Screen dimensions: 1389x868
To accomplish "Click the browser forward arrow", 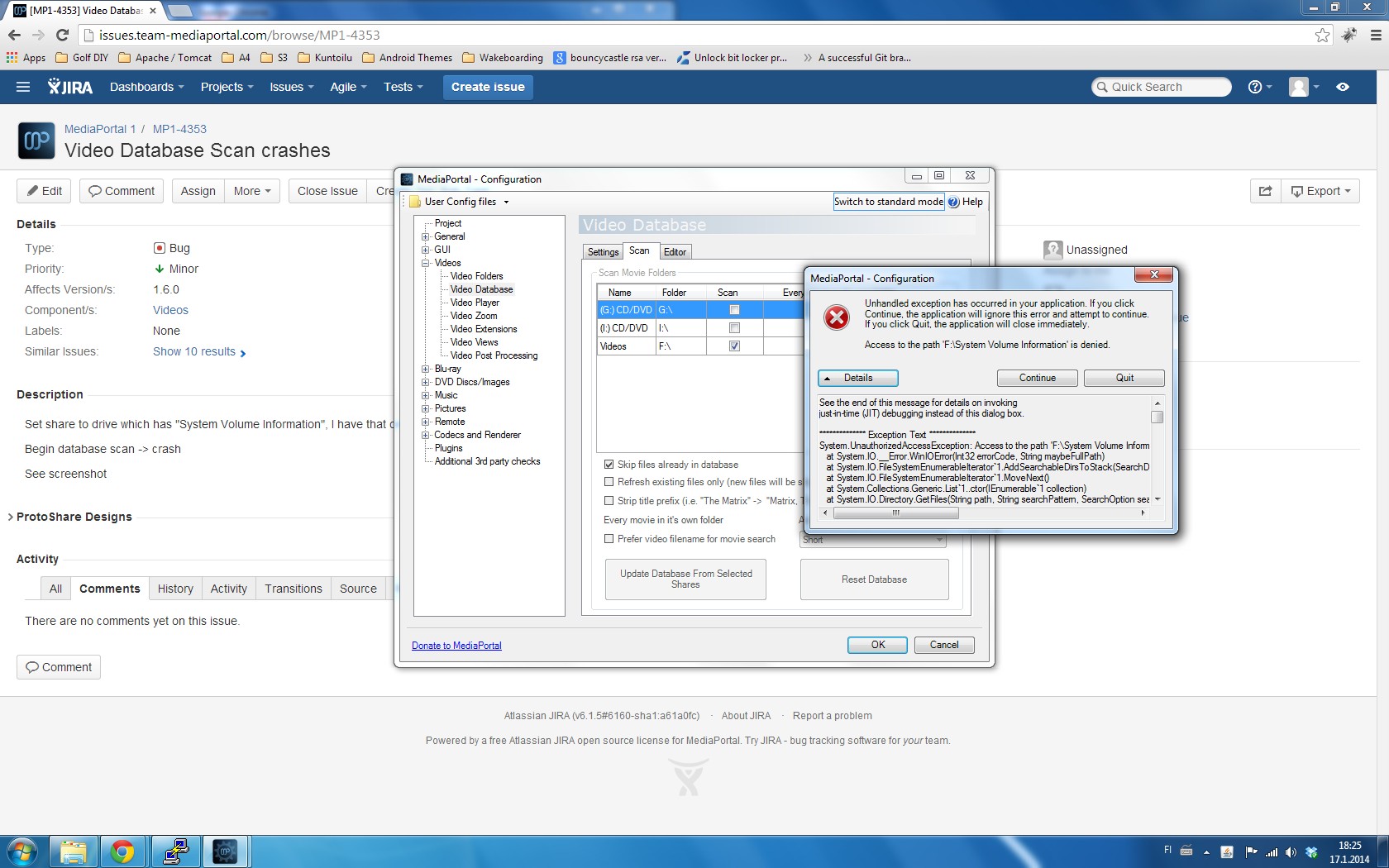I will [38, 35].
